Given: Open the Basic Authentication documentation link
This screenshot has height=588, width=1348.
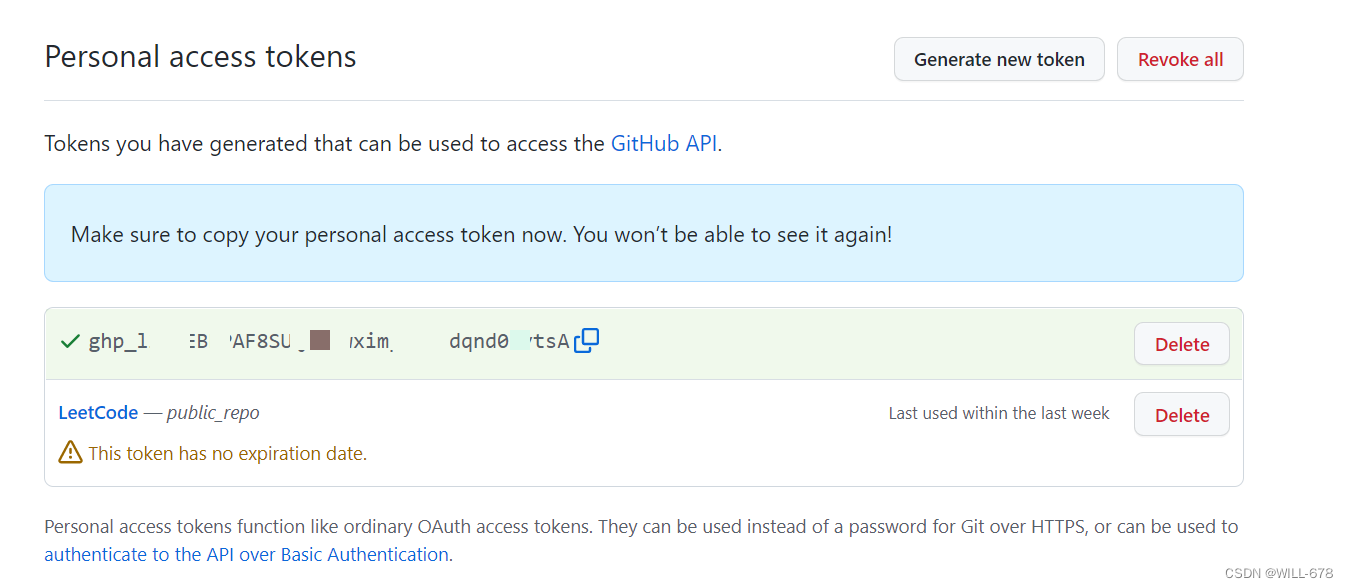Looking at the screenshot, I should pyautogui.click(x=246, y=554).
